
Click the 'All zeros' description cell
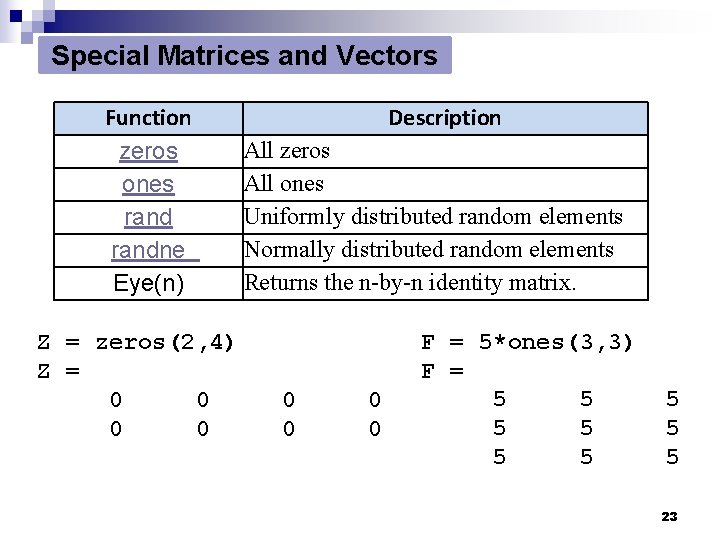point(287,151)
